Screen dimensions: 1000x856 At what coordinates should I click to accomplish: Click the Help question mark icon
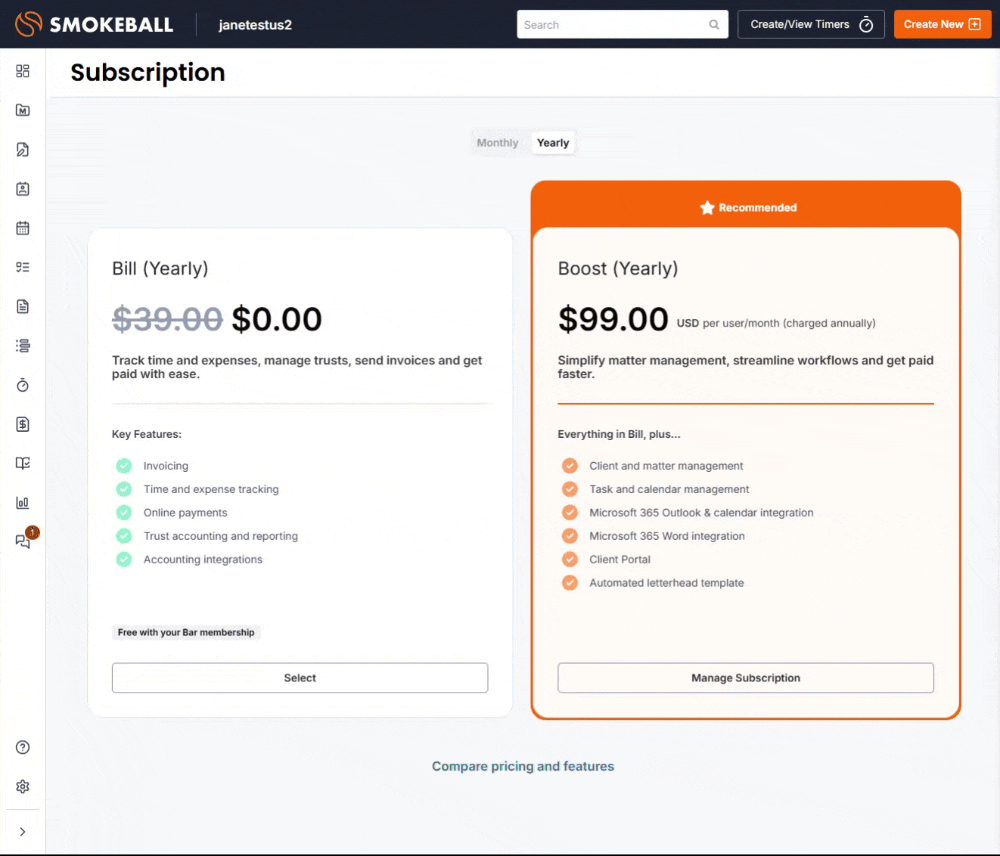[x=23, y=747]
